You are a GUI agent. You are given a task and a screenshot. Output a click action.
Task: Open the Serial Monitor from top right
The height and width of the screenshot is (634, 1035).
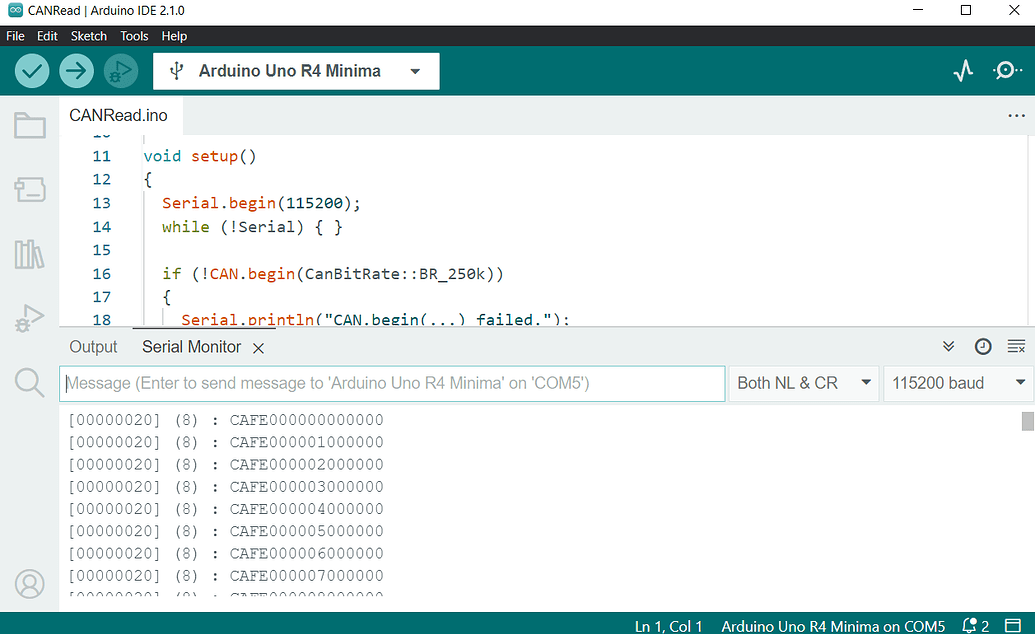[x=1008, y=71]
